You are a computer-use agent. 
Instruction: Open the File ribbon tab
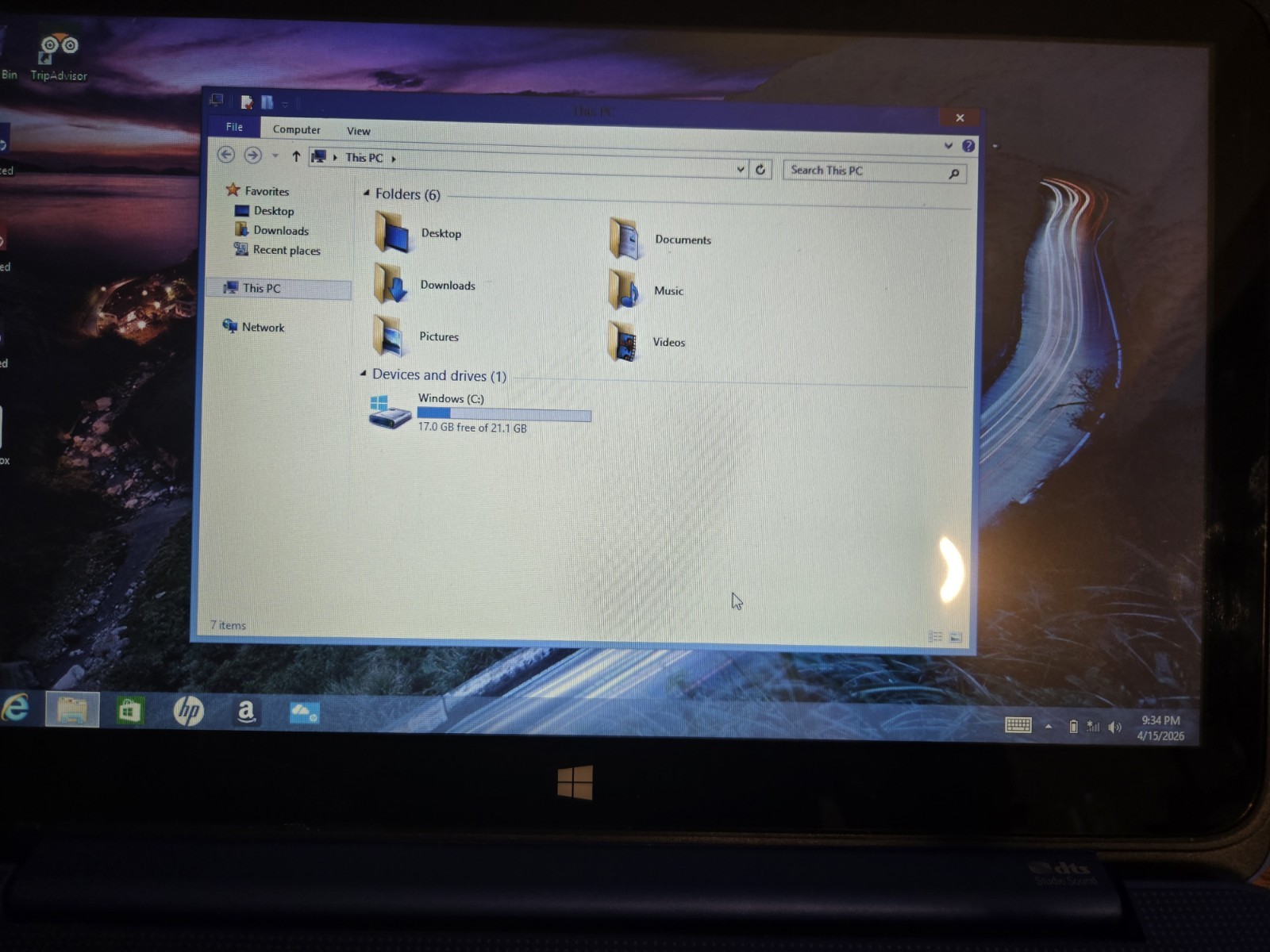(x=234, y=127)
